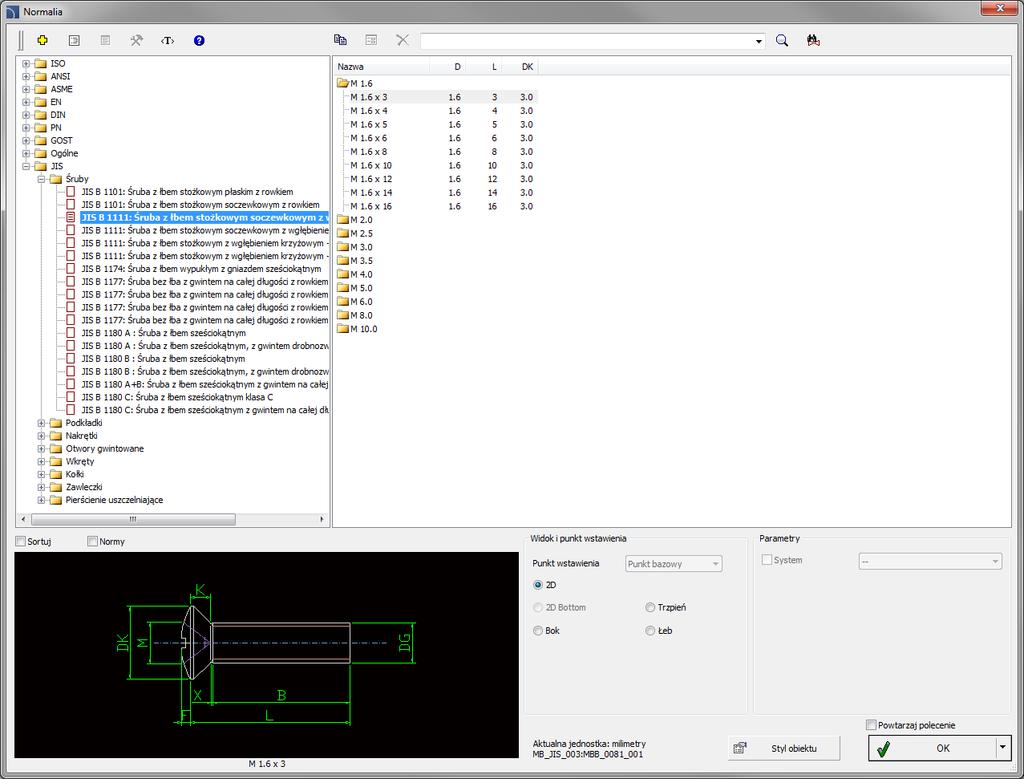Viewport: 1024px width, 779px height.
Task: Click the page-with-arrow toolbar icon
Action: tap(74, 40)
